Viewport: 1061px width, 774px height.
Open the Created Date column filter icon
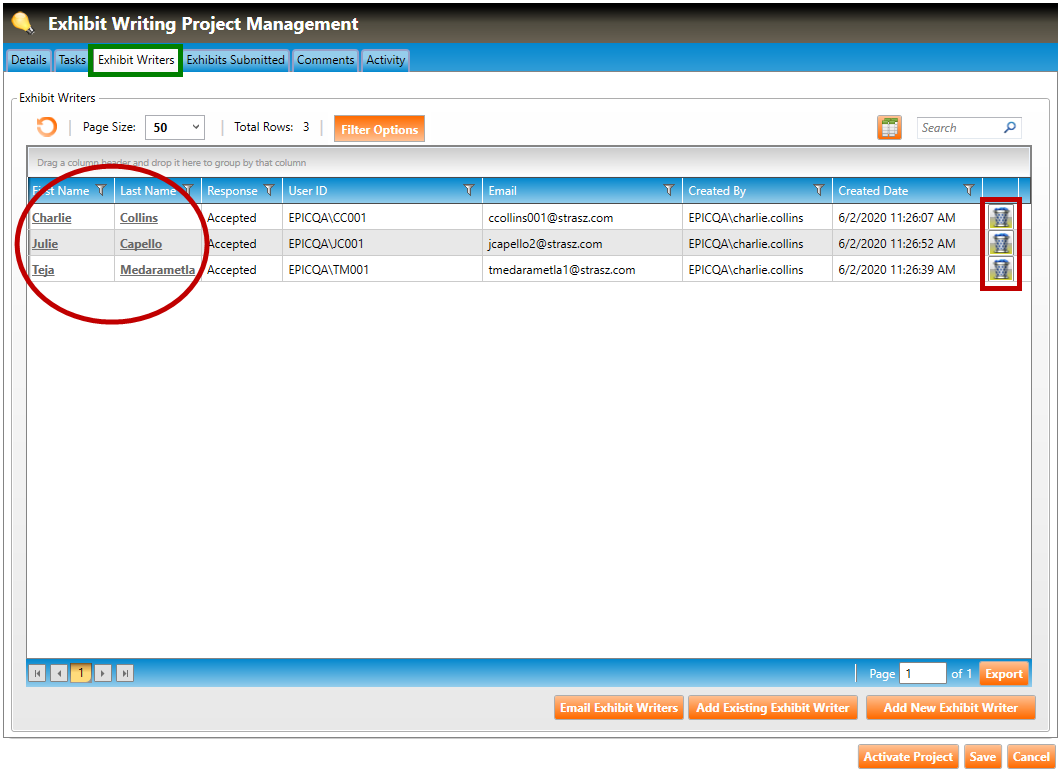coord(968,190)
